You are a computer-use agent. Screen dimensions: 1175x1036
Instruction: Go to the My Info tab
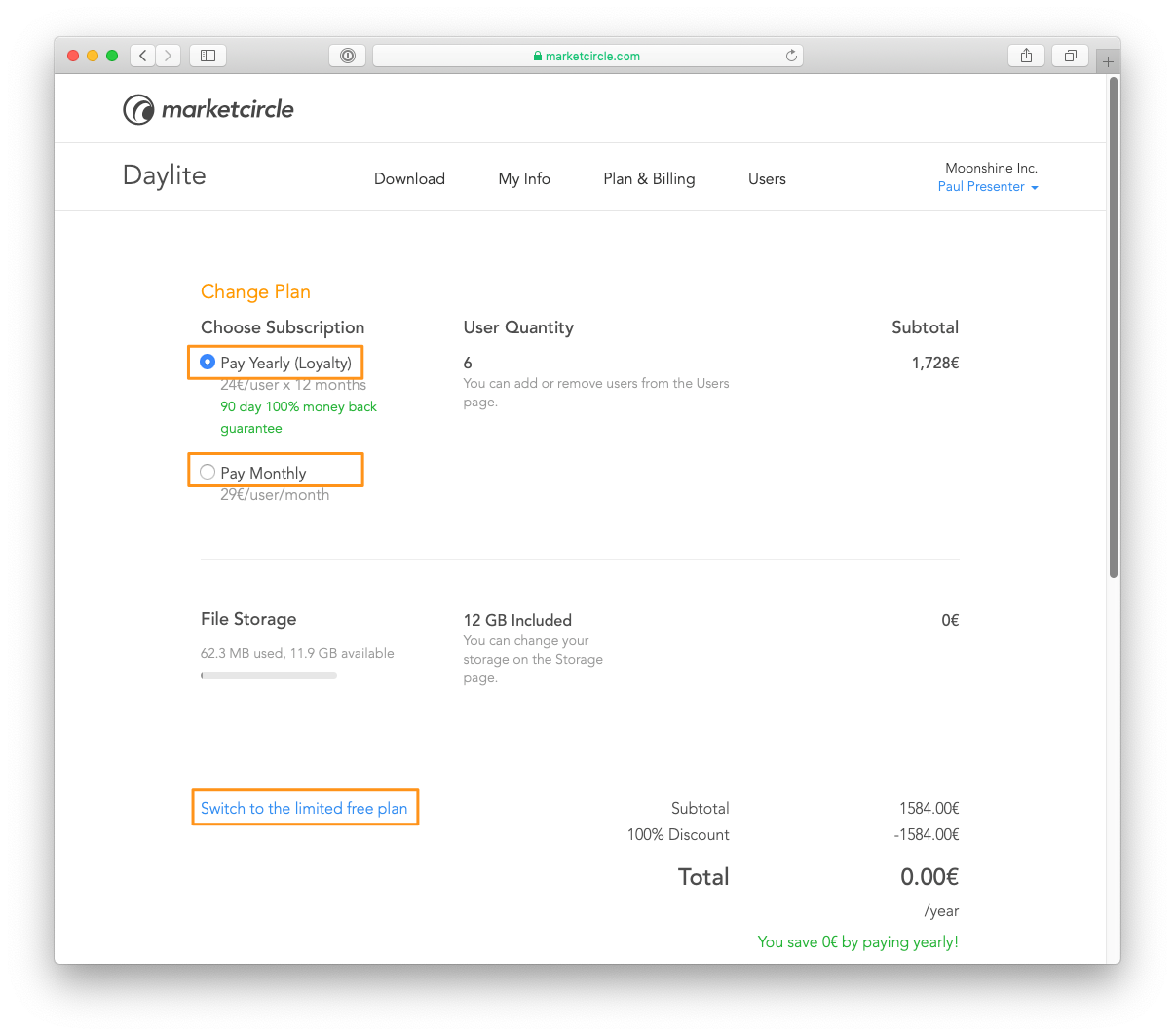point(524,178)
